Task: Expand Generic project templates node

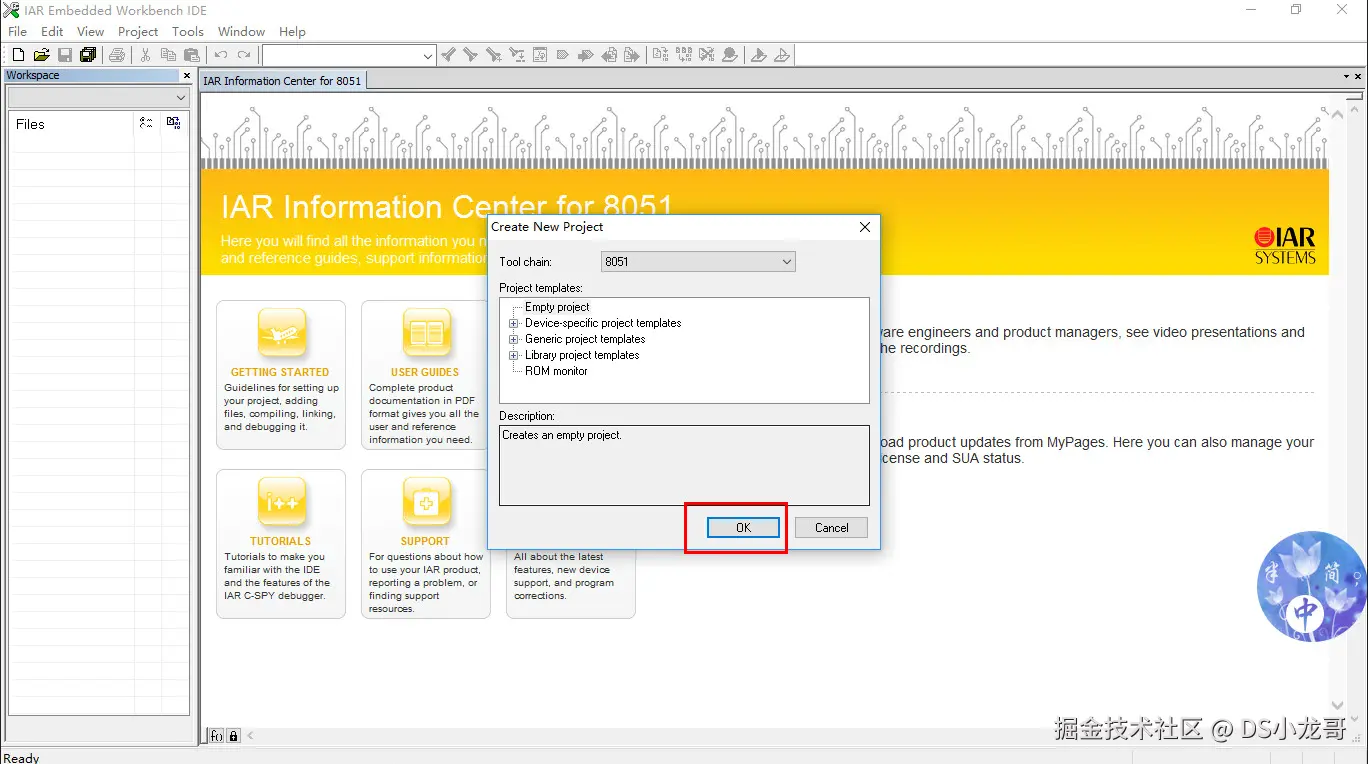Action: point(514,339)
